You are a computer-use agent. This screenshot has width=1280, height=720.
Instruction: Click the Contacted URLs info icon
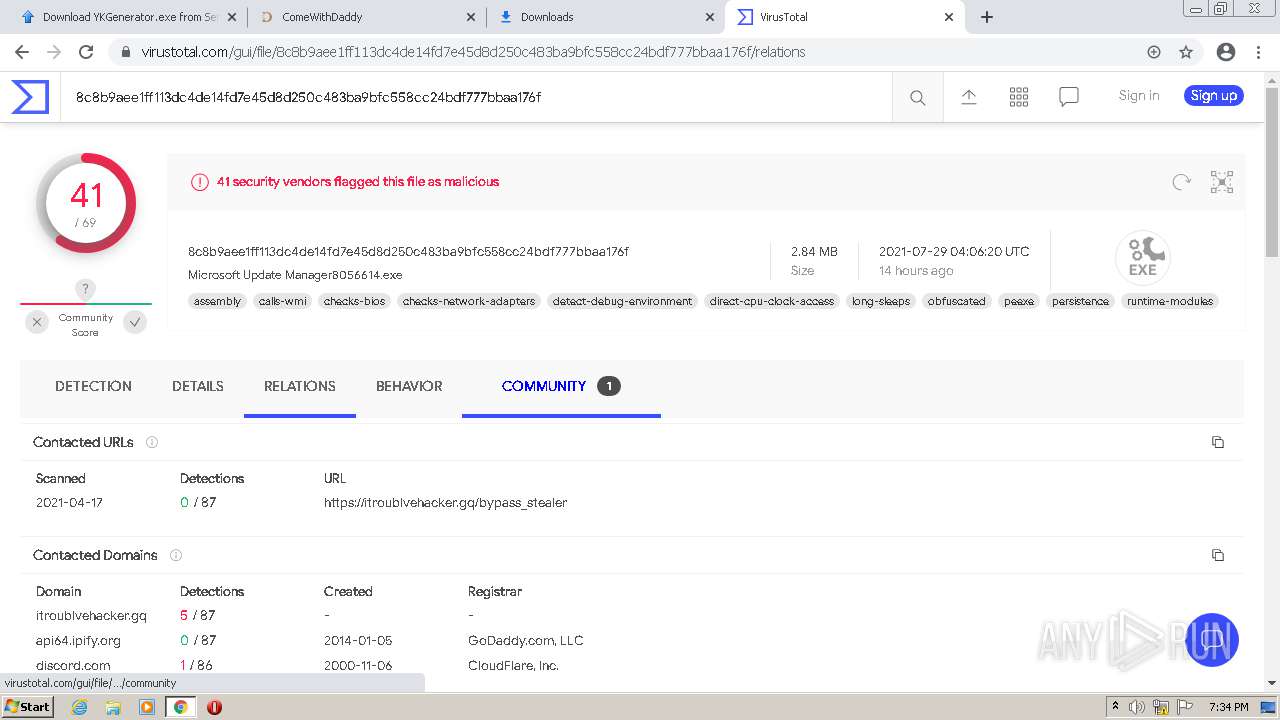(x=152, y=442)
